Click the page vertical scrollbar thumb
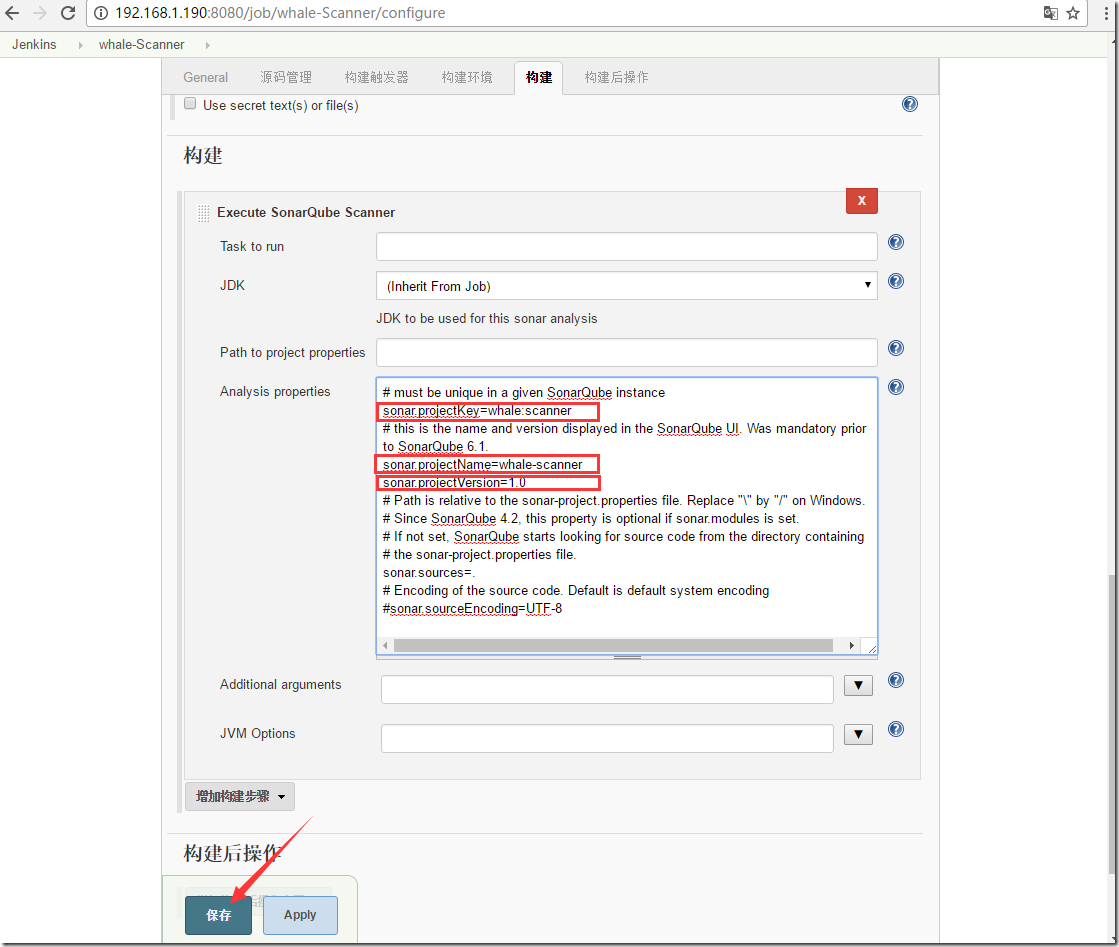The width and height of the screenshot is (1119, 947). [x=1113, y=724]
